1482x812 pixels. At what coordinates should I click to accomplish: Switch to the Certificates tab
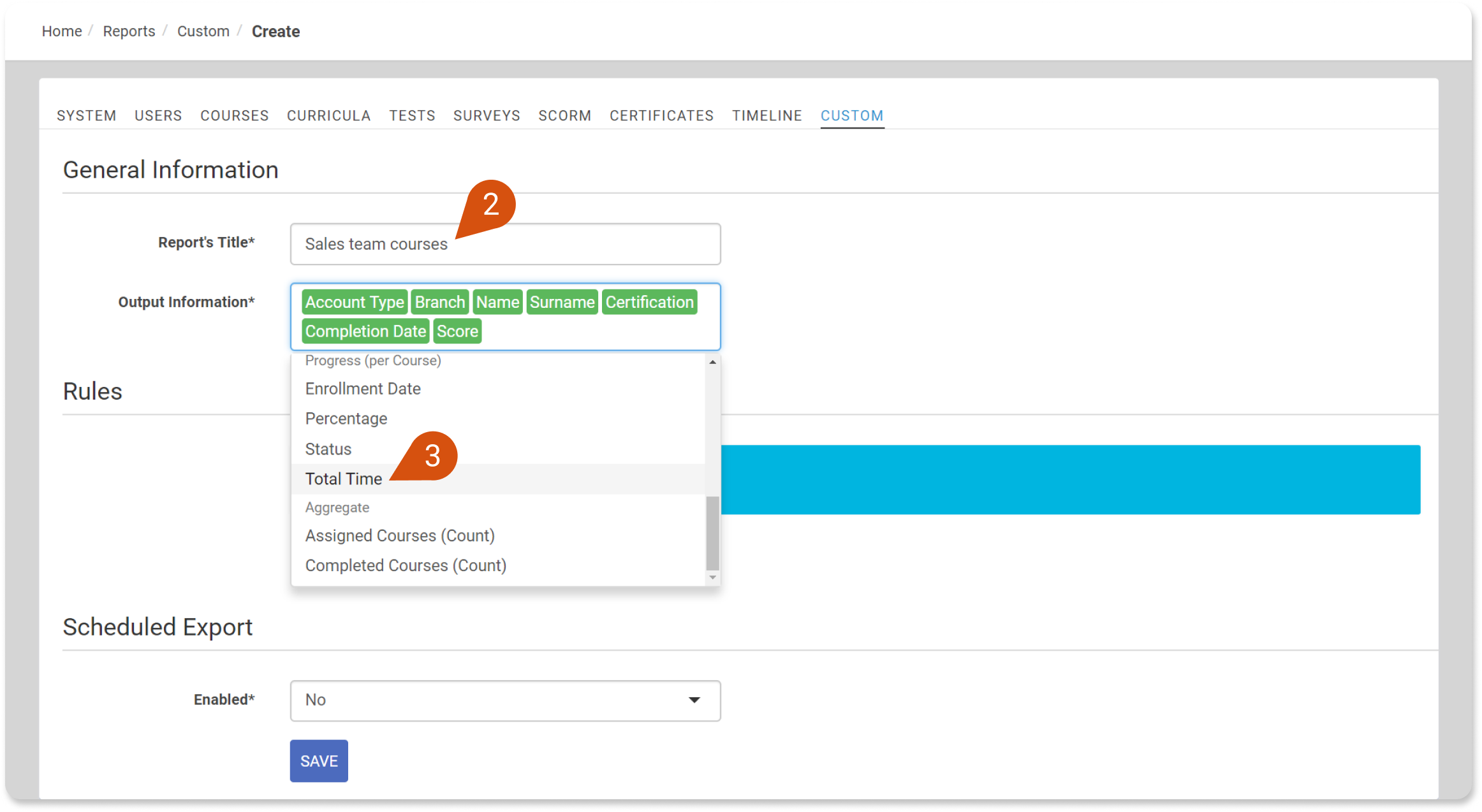point(661,115)
